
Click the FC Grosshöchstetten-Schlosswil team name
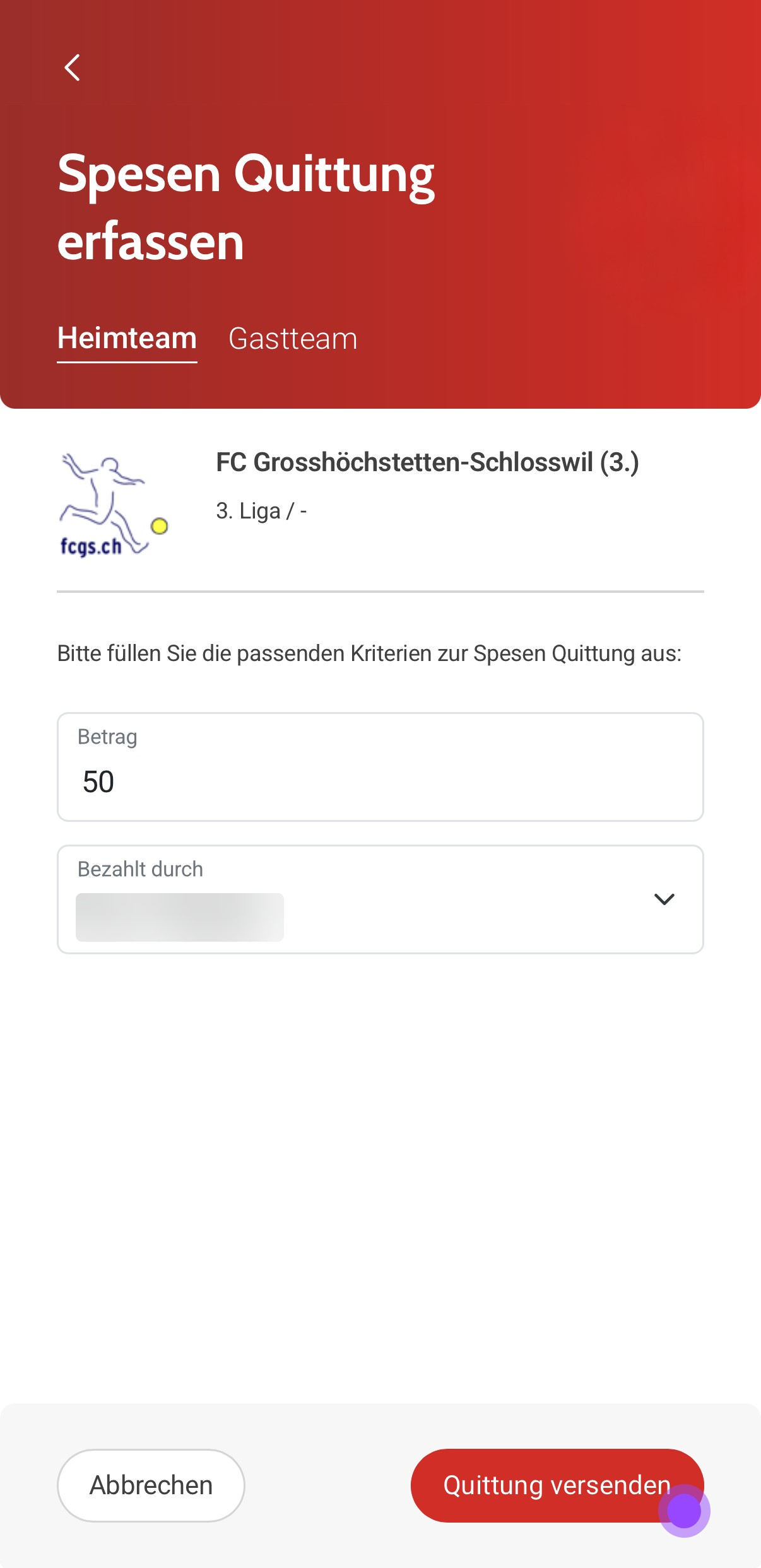click(x=427, y=462)
